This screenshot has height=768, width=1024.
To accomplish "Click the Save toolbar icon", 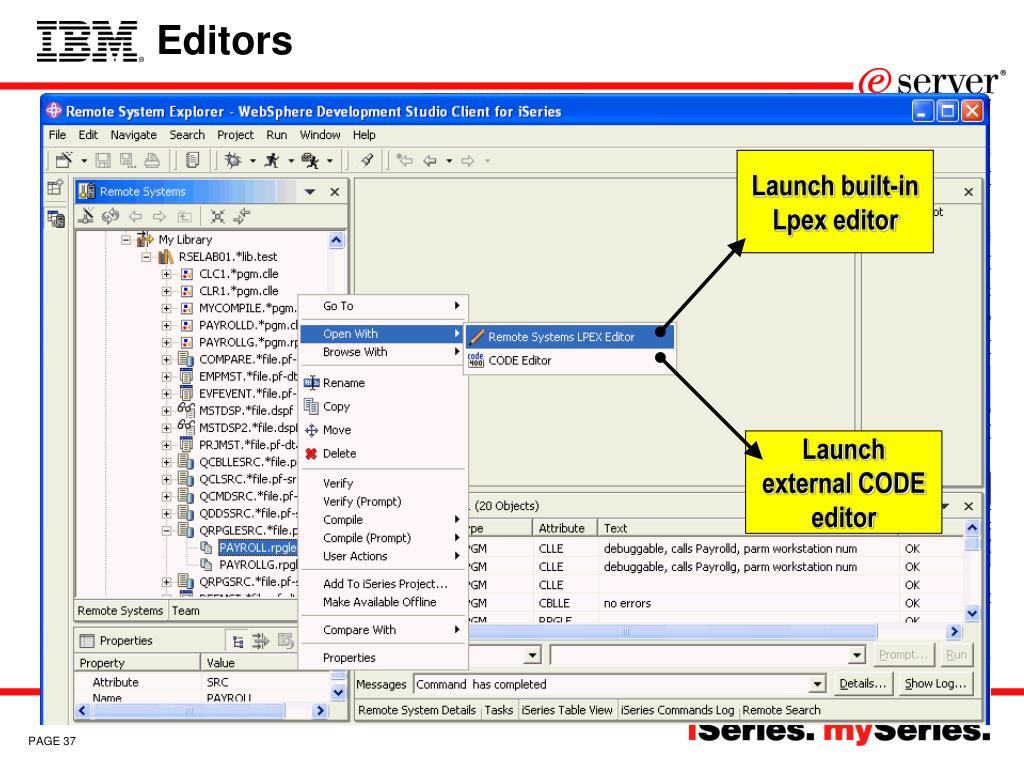I will click(103, 160).
